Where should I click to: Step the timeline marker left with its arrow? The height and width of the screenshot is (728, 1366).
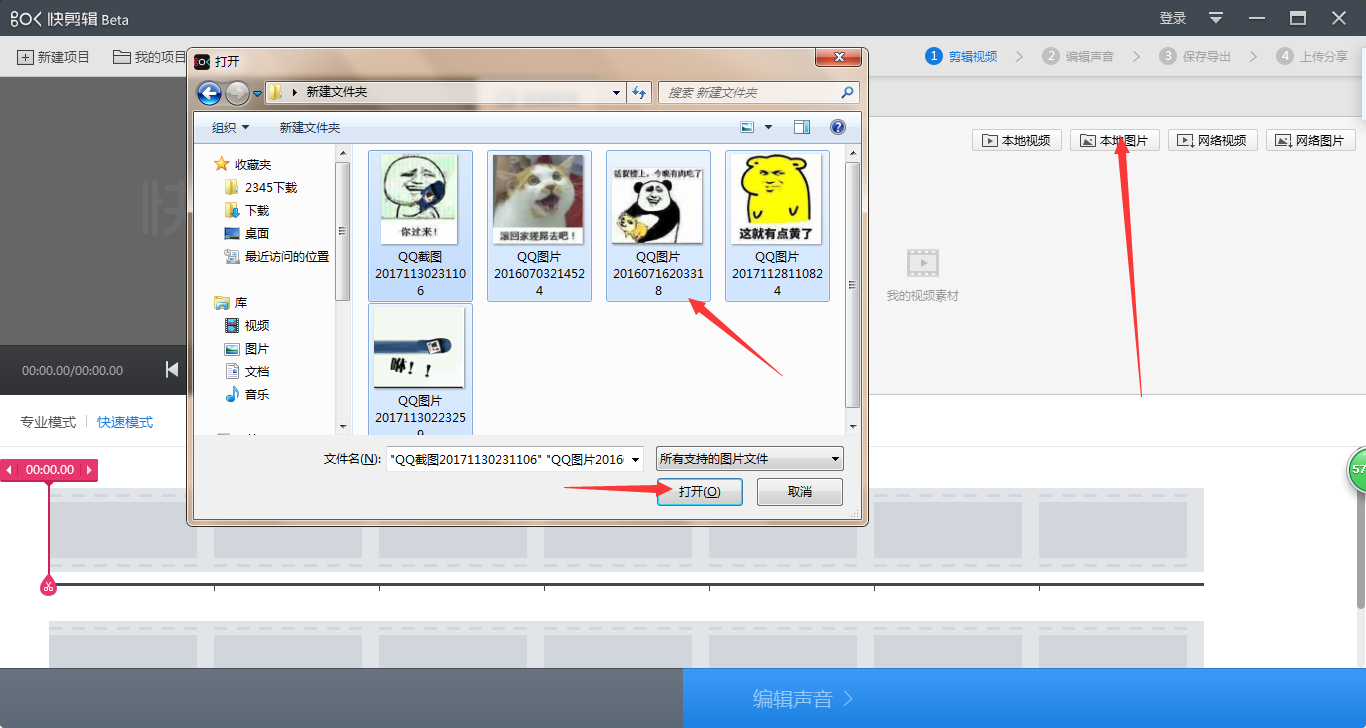[9, 470]
